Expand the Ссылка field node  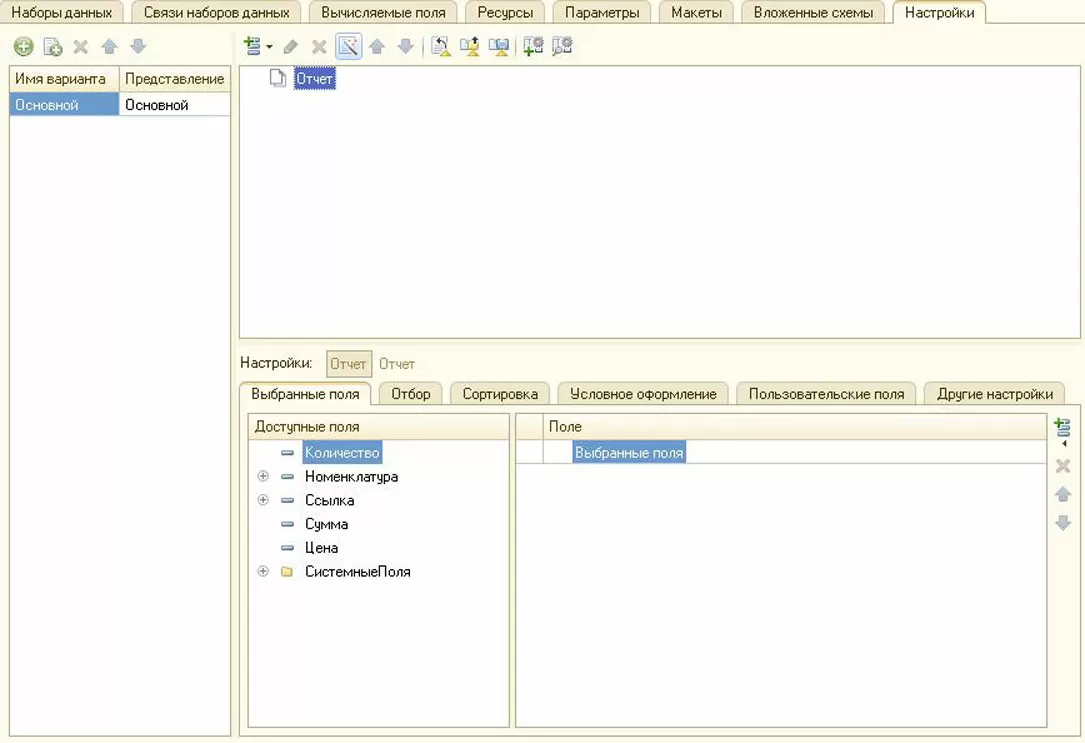point(263,500)
